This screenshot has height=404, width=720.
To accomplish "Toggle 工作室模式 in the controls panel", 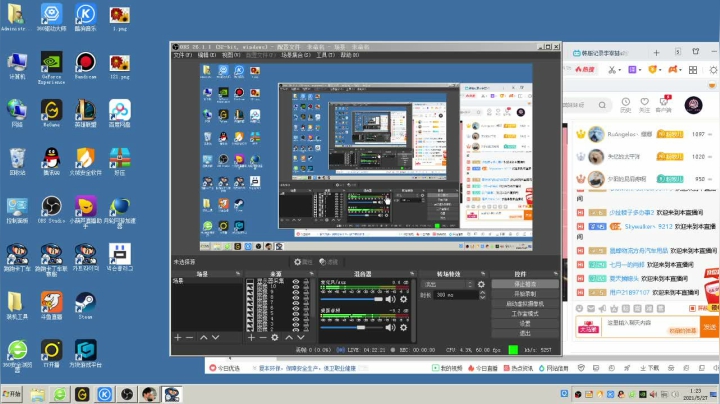I will 525,314.
